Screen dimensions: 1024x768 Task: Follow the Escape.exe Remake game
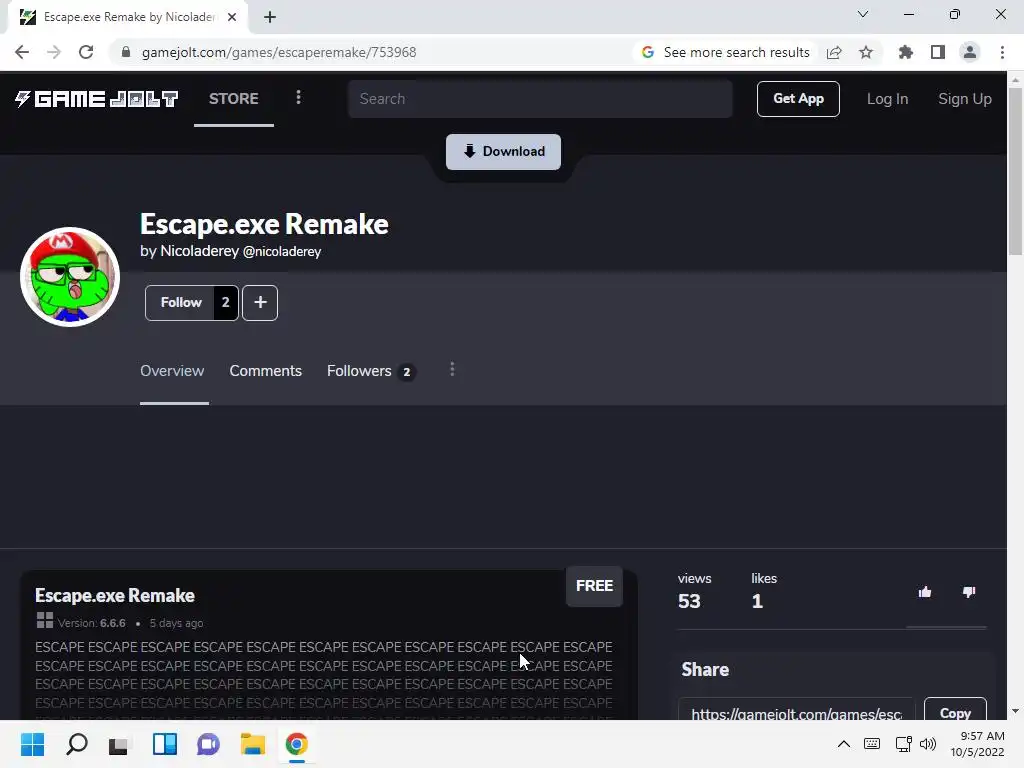click(x=181, y=302)
